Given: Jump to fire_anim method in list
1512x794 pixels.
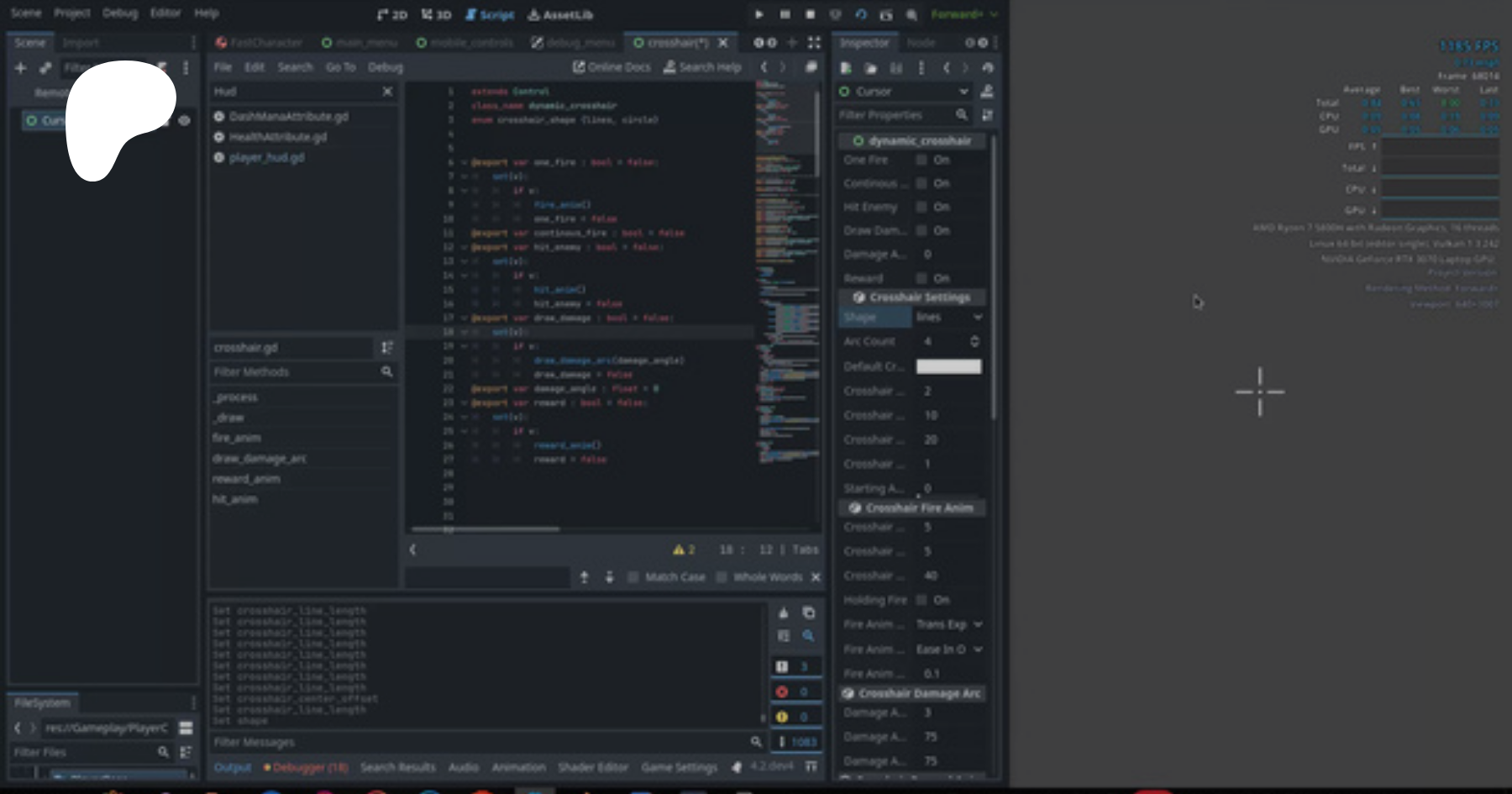Looking at the screenshot, I should click(x=236, y=438).
